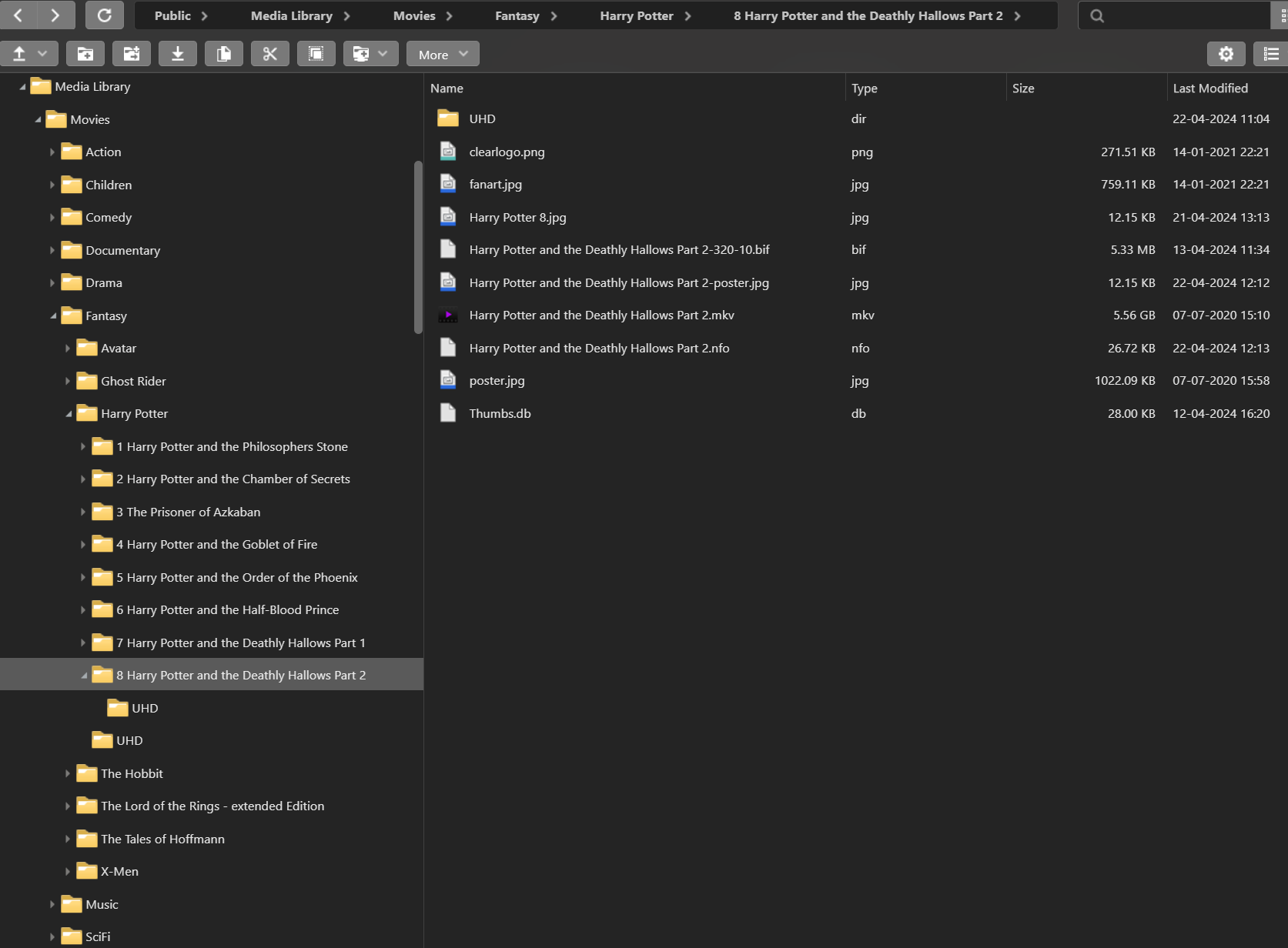Viewport: 1288px width, 948px height.
Task: Click the poster.jpg image file icon
Action: [448, 381]
